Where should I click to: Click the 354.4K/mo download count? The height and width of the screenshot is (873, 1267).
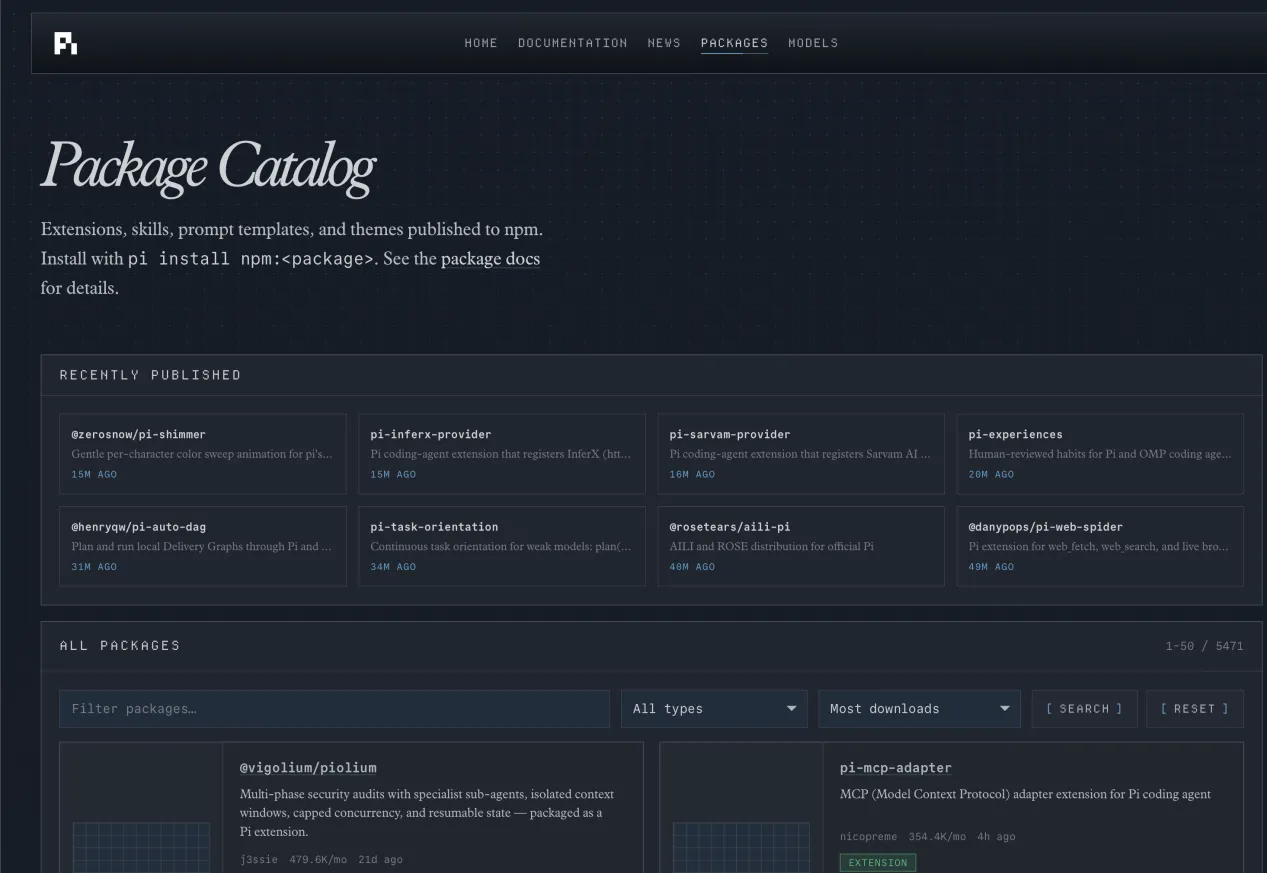[938, 836]
